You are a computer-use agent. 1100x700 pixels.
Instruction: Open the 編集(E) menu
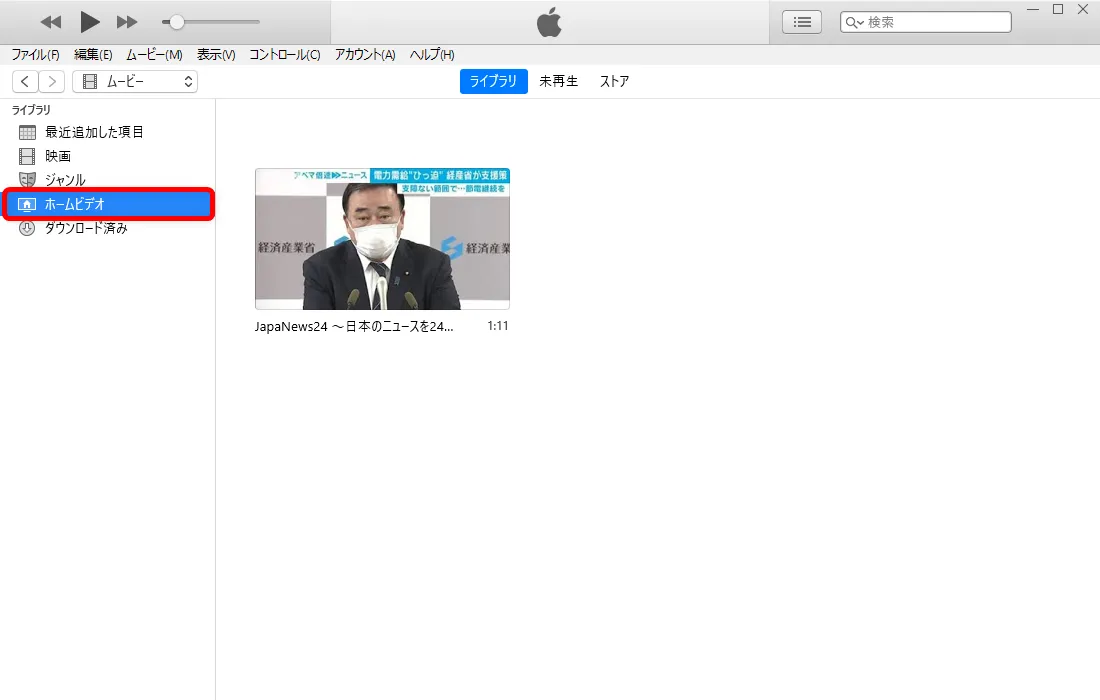tap(93, 55)
